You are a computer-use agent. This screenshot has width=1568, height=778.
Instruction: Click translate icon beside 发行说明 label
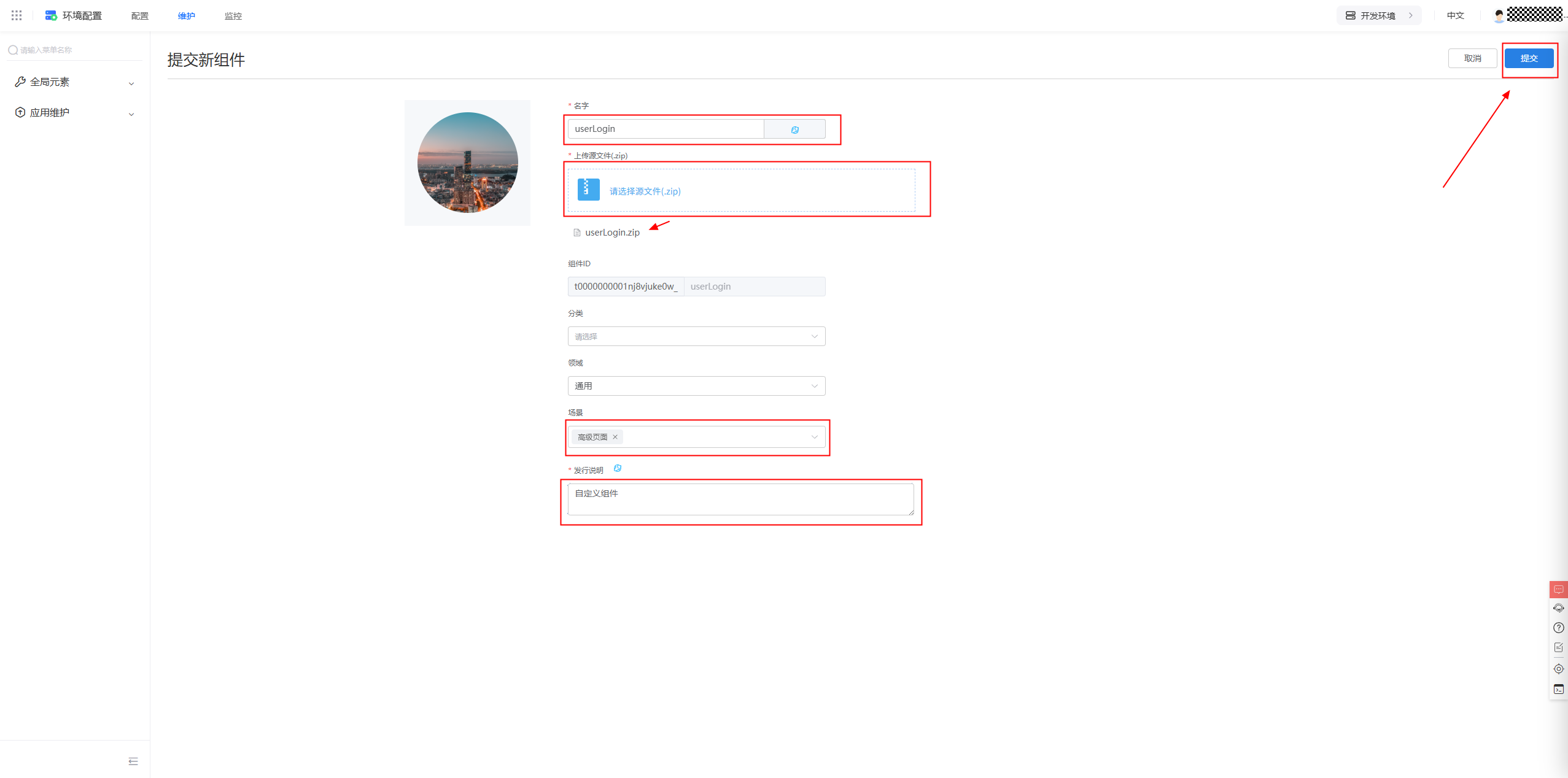618,469
